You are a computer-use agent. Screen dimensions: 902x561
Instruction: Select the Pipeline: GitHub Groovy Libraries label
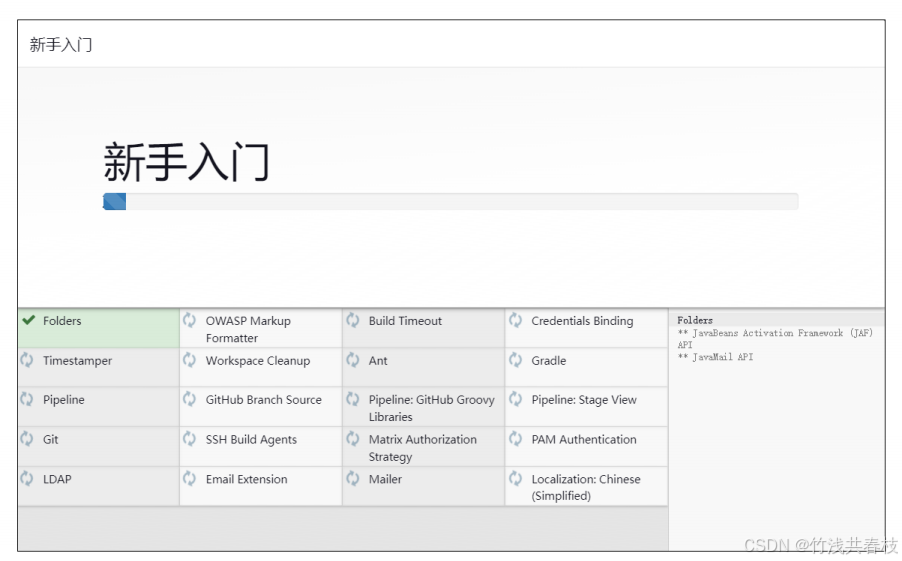[x=431, y=408]
